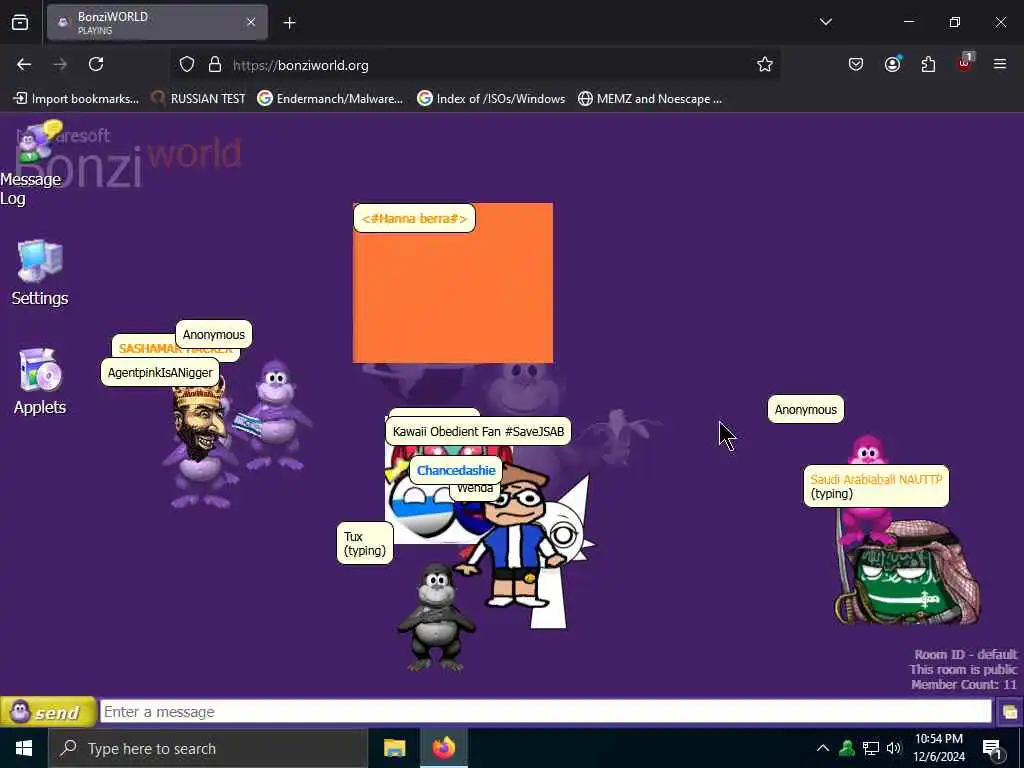
Task: Open Index of /ISOs/Windows bookmark
Action: pos(491,99)
